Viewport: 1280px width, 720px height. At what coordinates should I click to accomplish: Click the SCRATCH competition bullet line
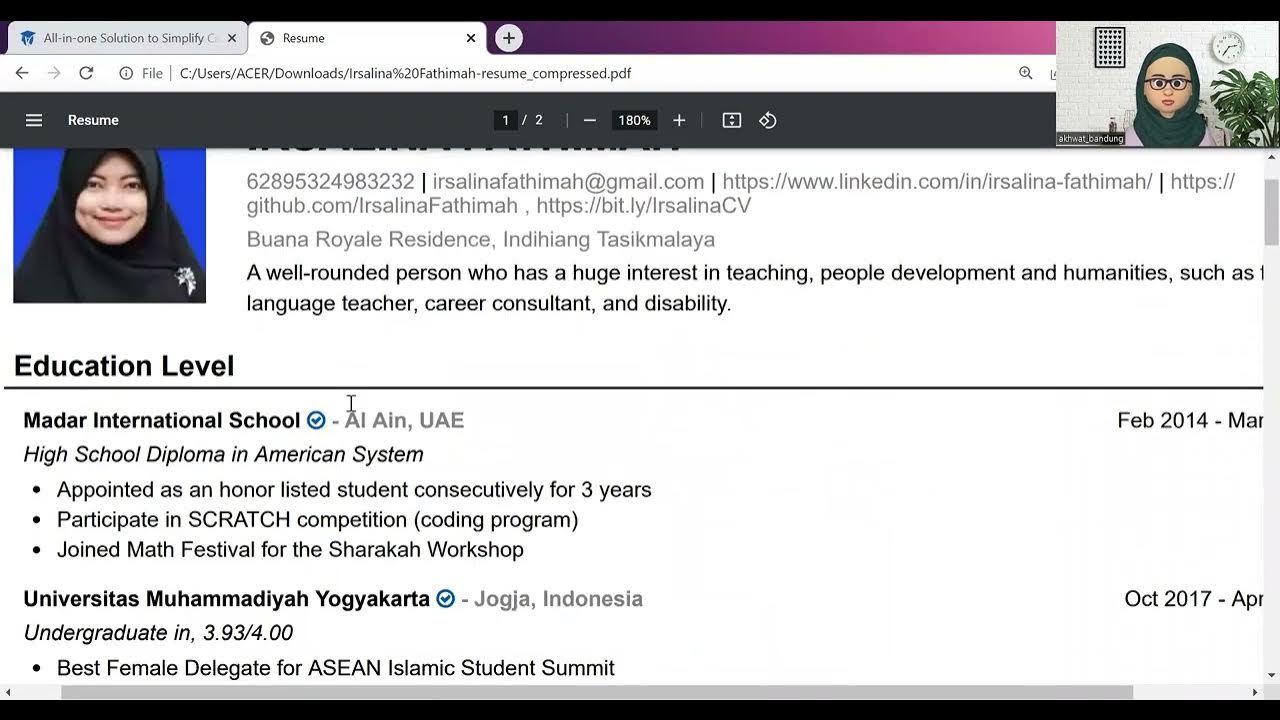click(317, 519)
